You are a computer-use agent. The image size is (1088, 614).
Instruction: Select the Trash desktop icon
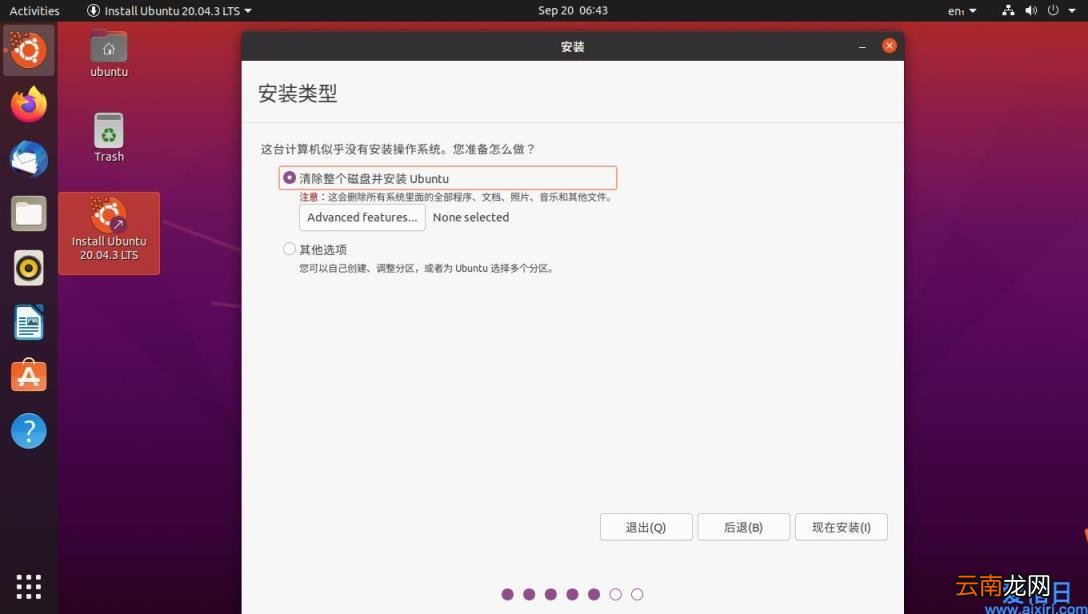pos(109,138)
